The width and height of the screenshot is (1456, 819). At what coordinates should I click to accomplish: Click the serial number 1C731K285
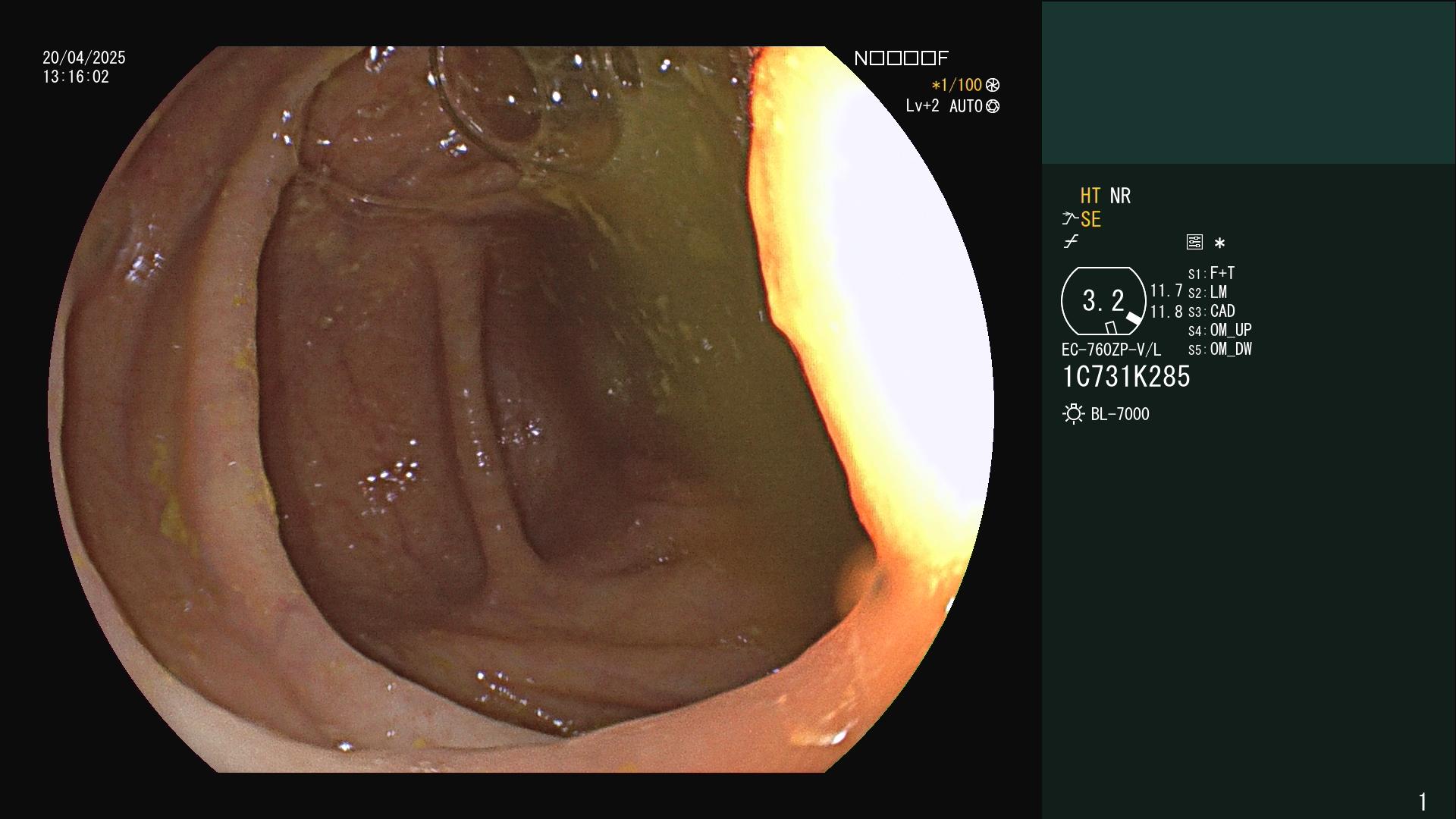[1126, 377]
